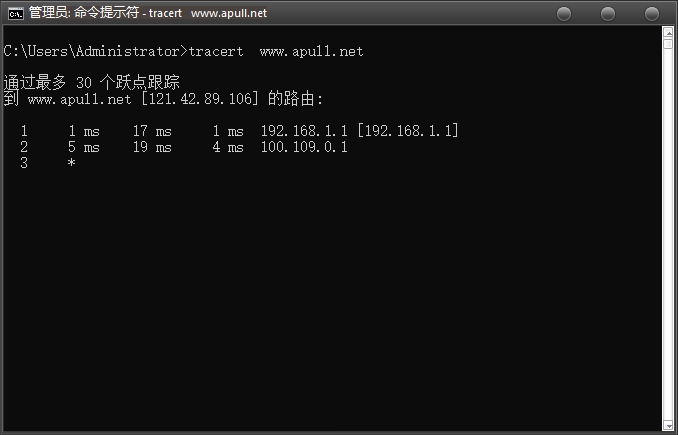Click hop 1 address 192.168.1.1
This screenshot has height=435, width=678.
click(x=304, y=131)
